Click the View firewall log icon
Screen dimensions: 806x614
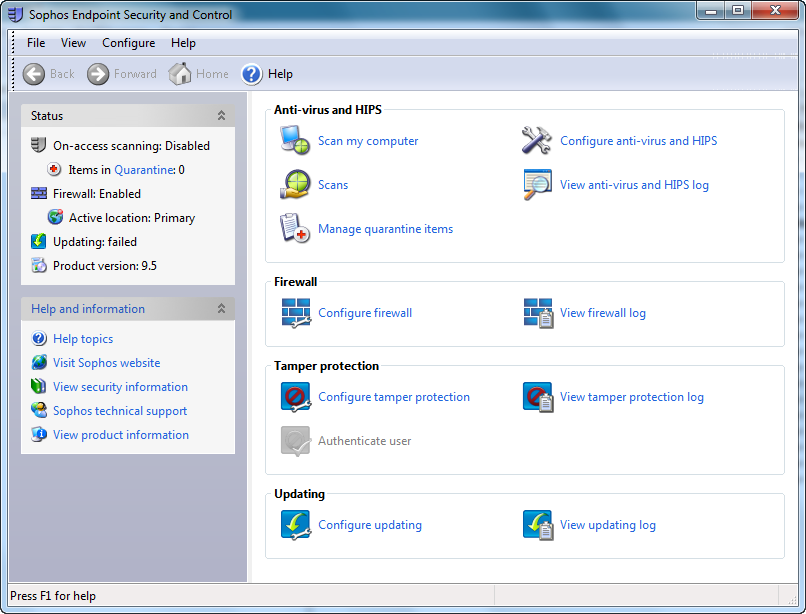pyautogui.click(x=537, y=313)
